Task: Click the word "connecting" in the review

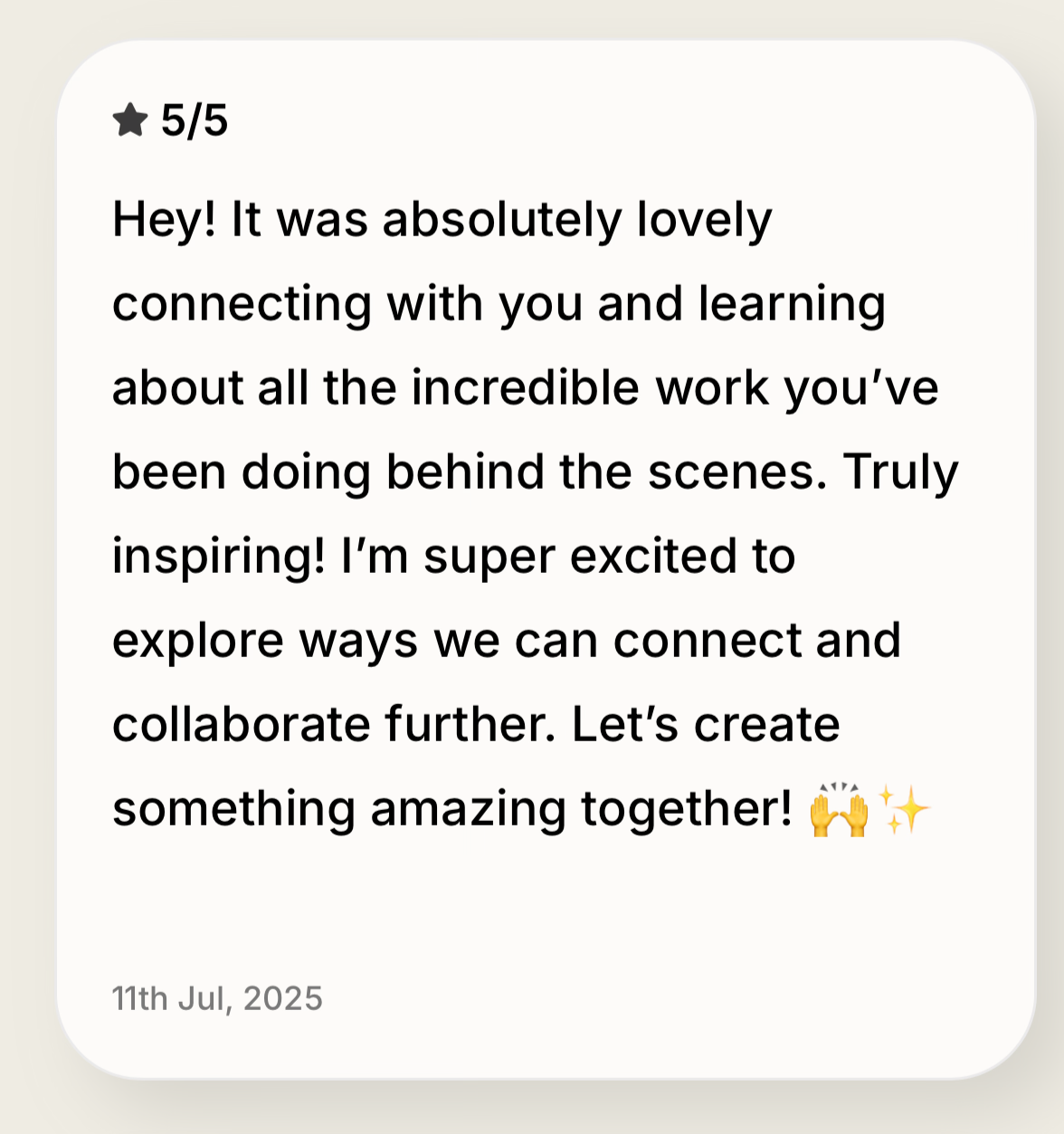Action: (242, 305)
